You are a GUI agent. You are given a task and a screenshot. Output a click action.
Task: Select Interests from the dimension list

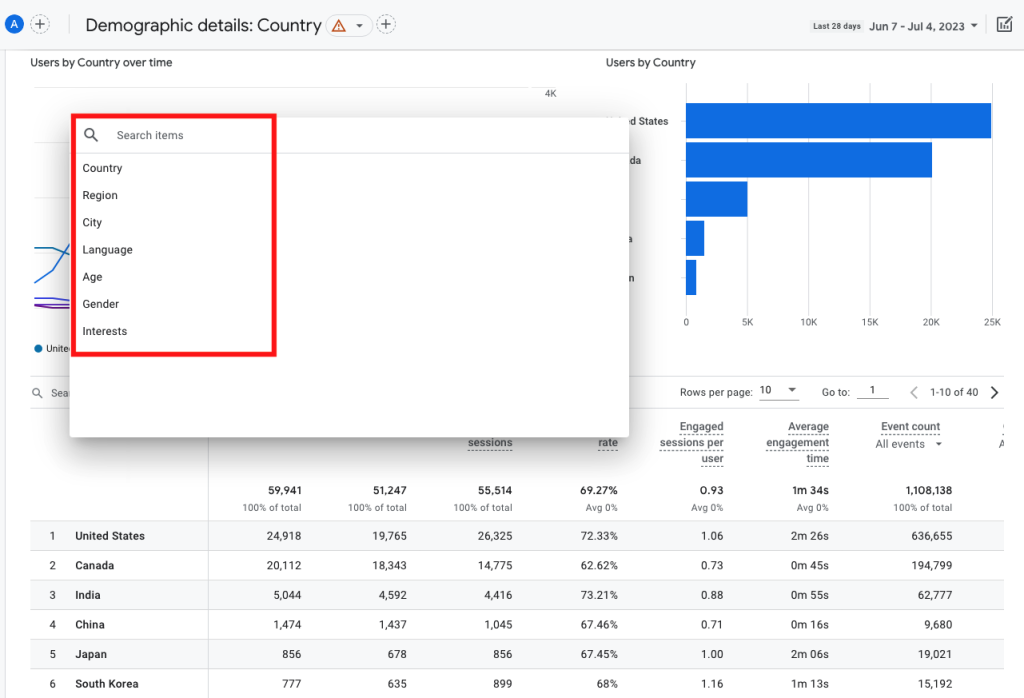[105, 331]
